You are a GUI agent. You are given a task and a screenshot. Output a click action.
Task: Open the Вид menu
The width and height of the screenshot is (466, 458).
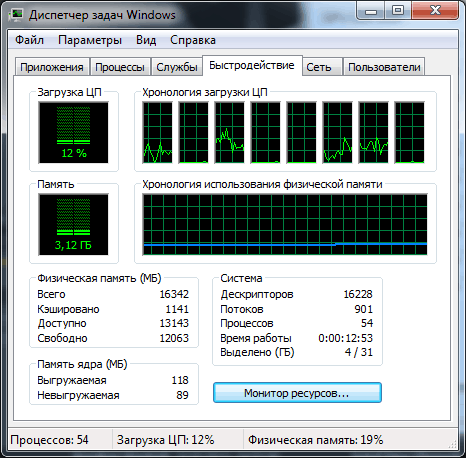point(146,40)
